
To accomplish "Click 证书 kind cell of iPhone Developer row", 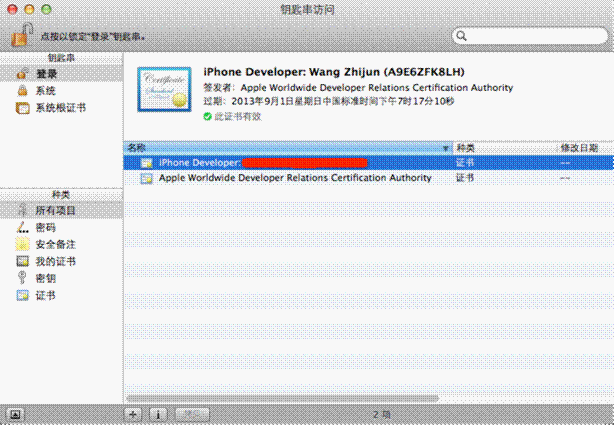I will 465,163.
